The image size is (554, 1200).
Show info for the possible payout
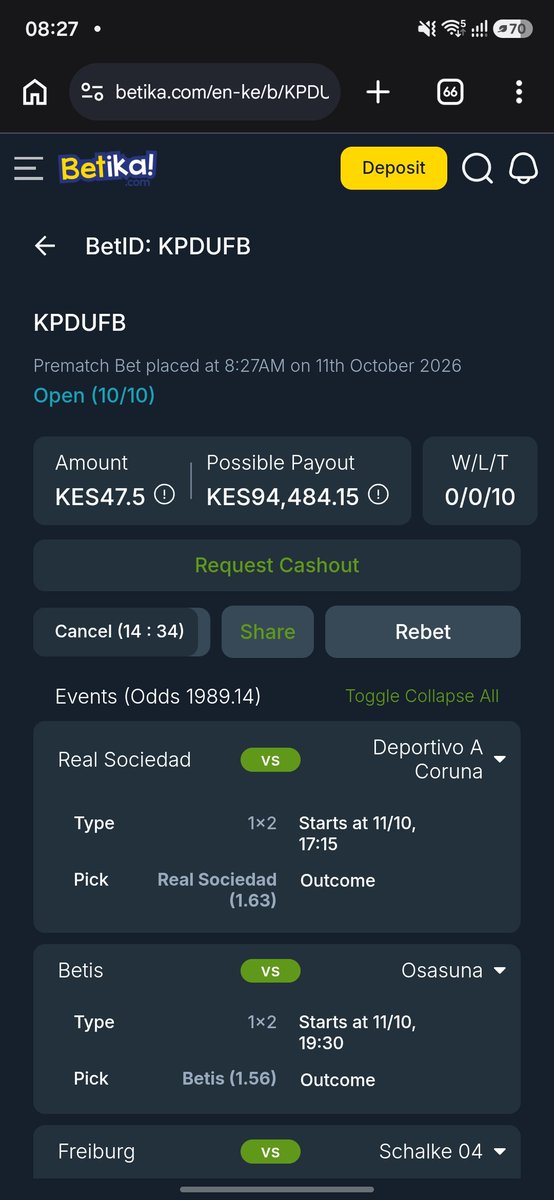[x=378, y=494]
